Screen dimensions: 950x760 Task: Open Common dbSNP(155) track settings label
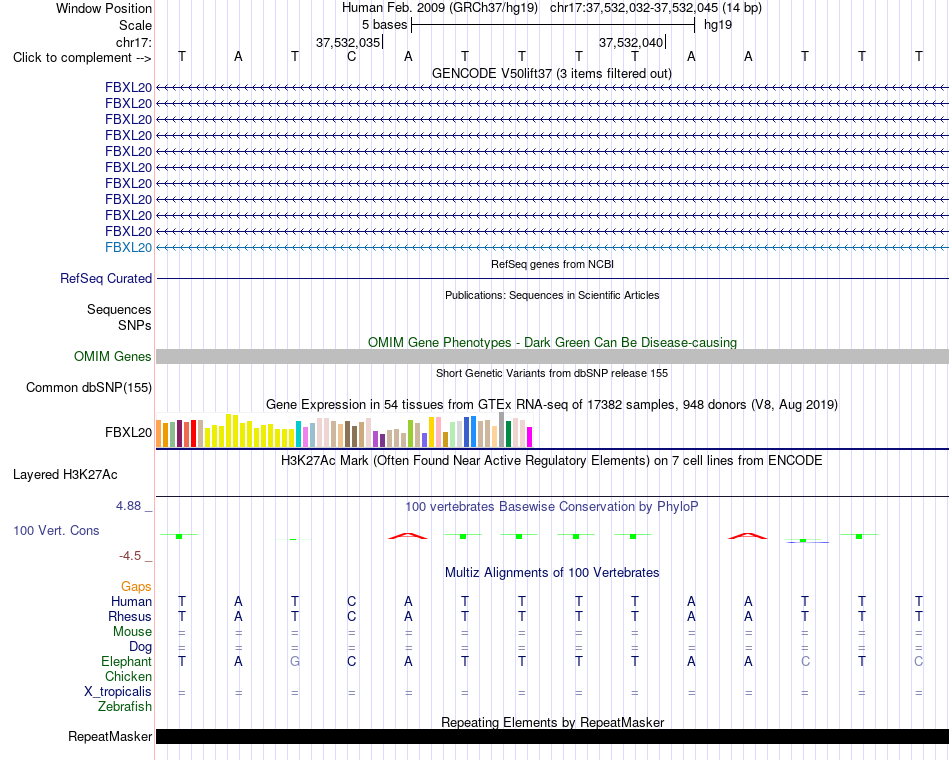tap(89, 387)
